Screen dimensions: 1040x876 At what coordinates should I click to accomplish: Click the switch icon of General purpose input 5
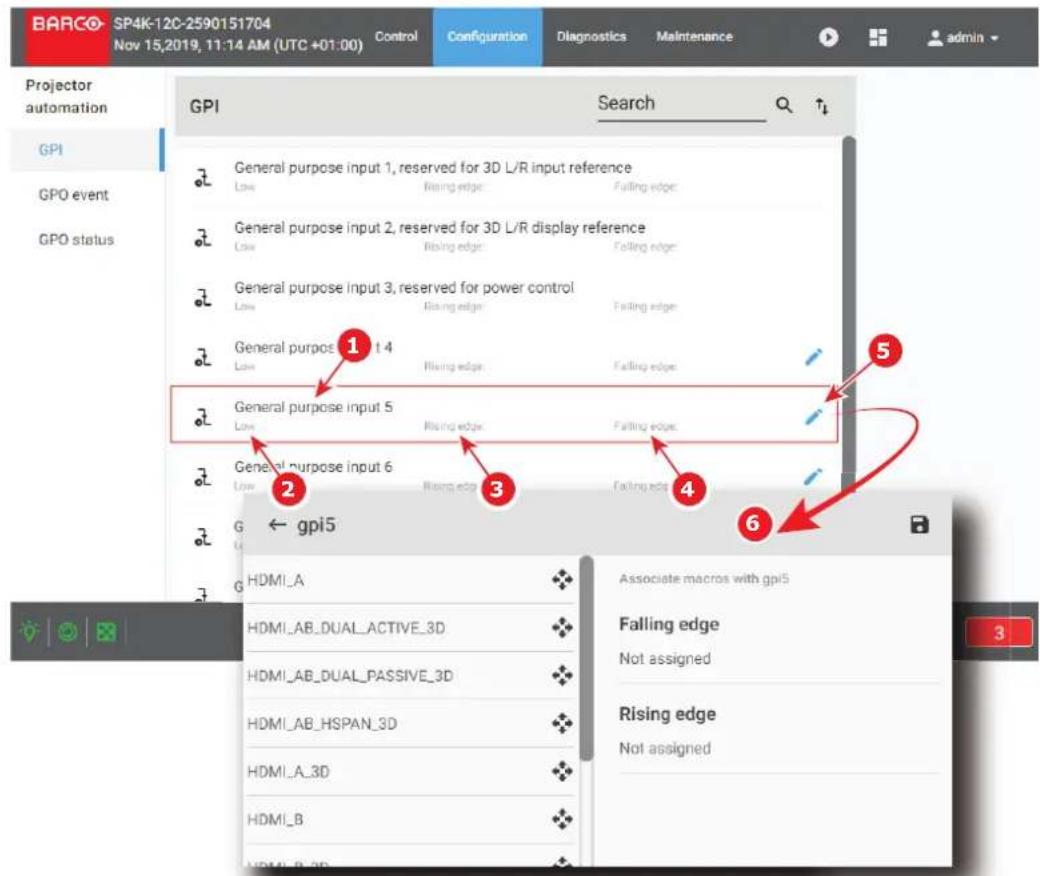(203, 416)
